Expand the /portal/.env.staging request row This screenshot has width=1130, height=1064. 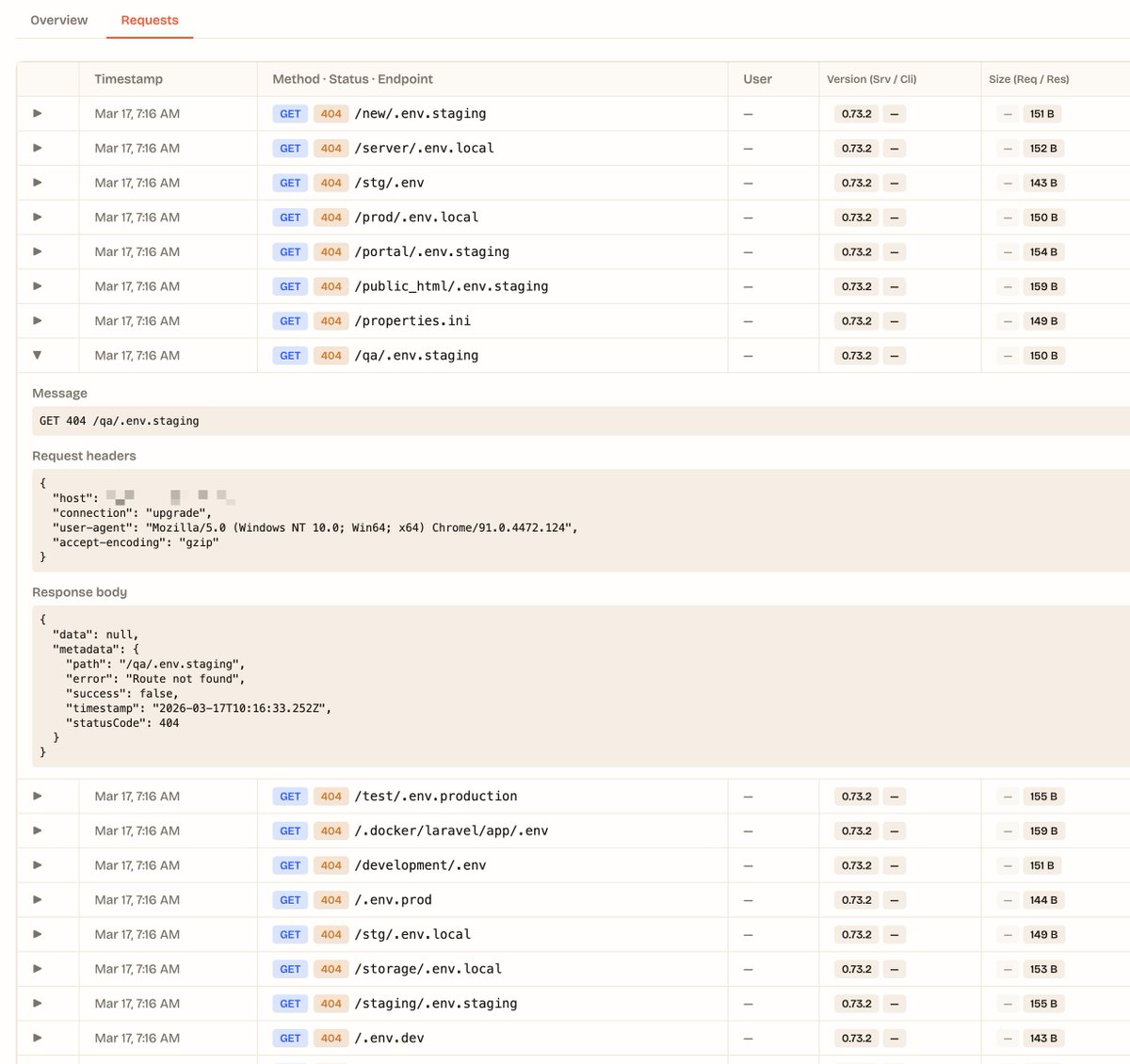[38, 251]
